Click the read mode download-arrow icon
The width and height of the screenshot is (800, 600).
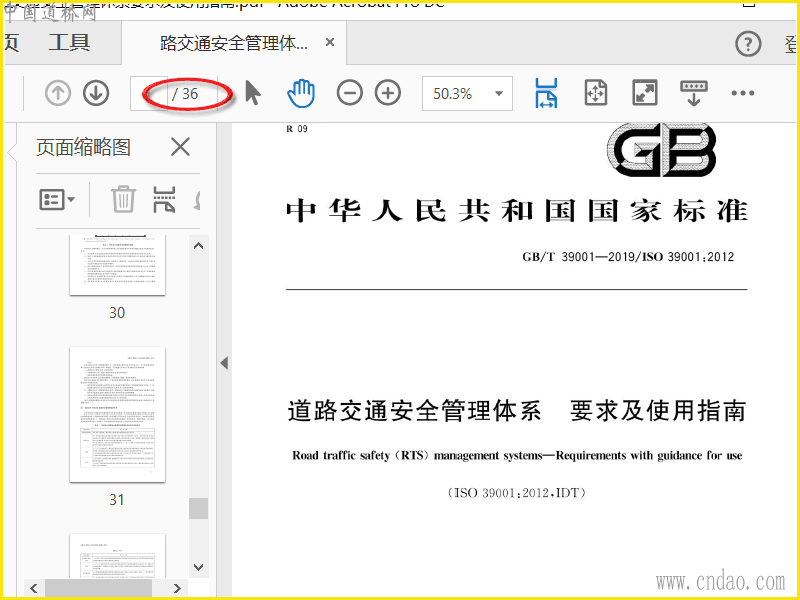pyautogui.click(x=694, y=93)
